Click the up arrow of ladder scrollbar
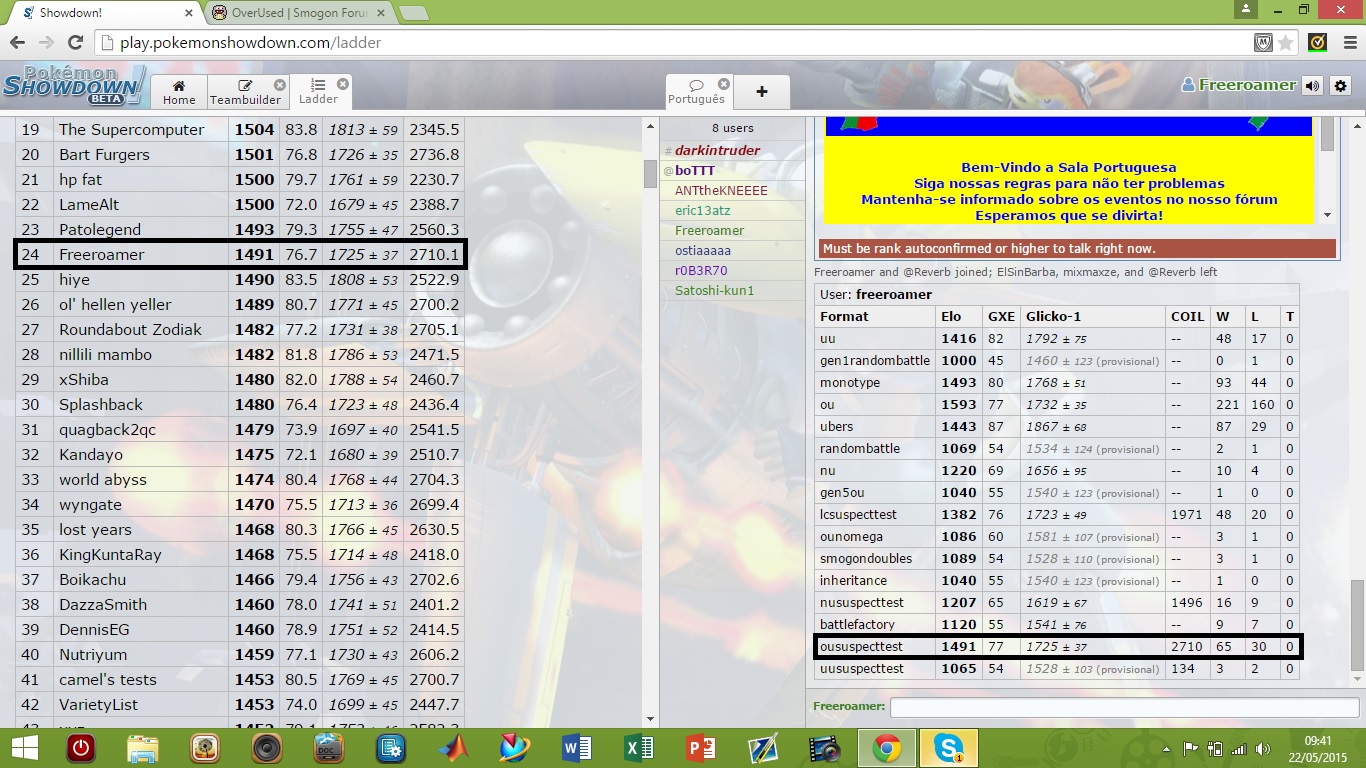Viewport: 1366px width, 768px height. (650, 126)
